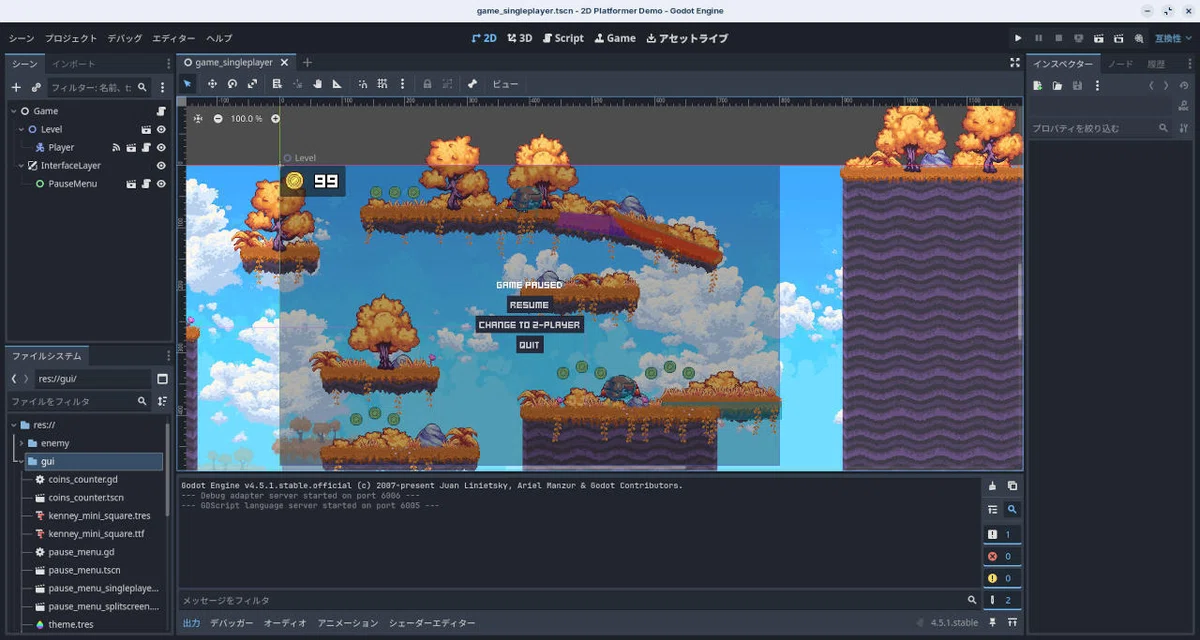Lock the selected node
This screenshot has height=640, width=1200.
[x=427, y=84]
